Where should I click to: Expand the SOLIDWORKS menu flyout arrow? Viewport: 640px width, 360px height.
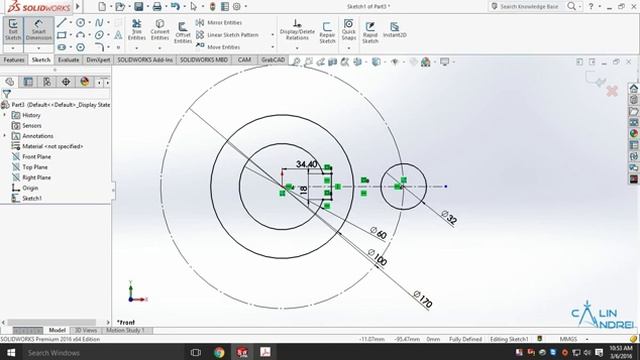(78, 7)
